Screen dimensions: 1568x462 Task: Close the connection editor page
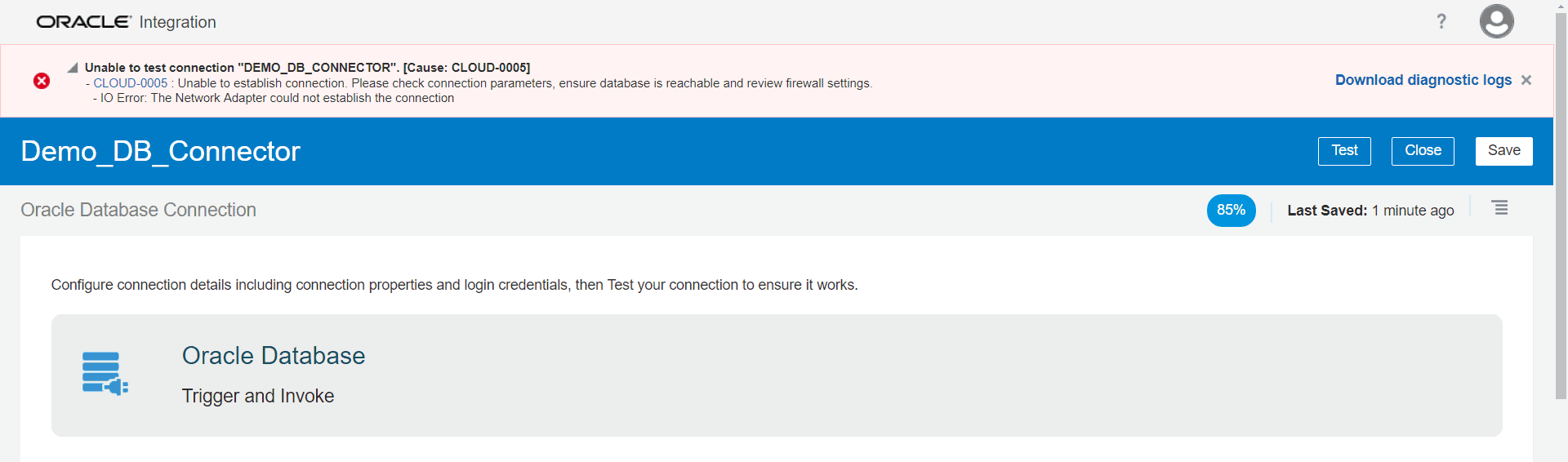1423,151
